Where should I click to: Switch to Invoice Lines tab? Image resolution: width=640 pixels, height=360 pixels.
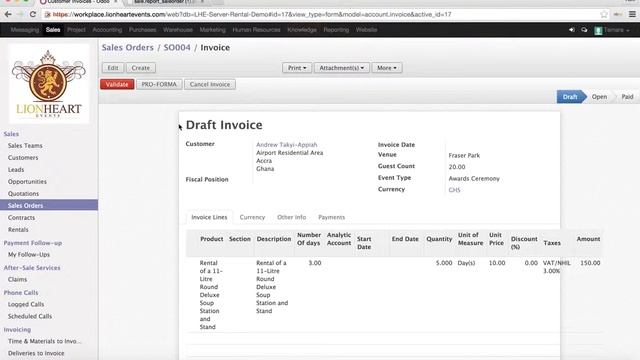209,217
